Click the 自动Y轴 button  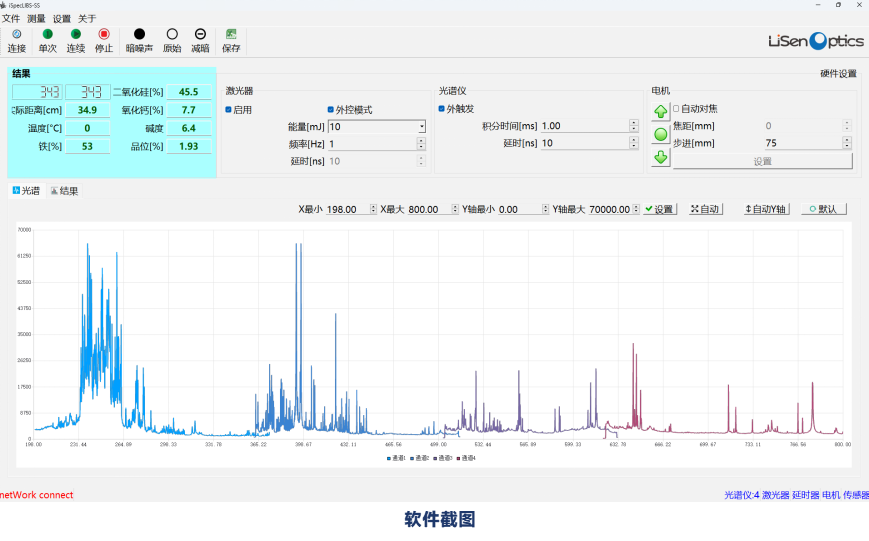pyautogui.click(x=766, y=209)
